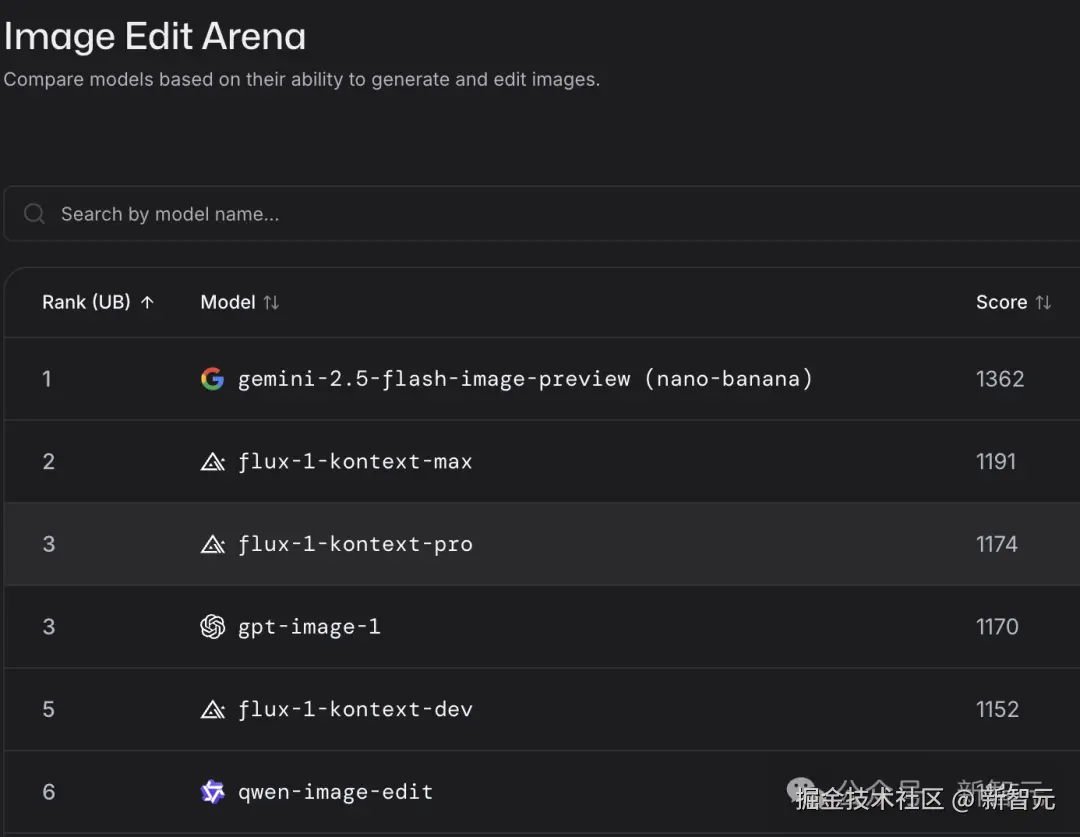This screenshot has height=837, width=1080.
Task: Open the gemini-2.5-flash-image-preview (nano-banana) model
Action: pos(526,379)
